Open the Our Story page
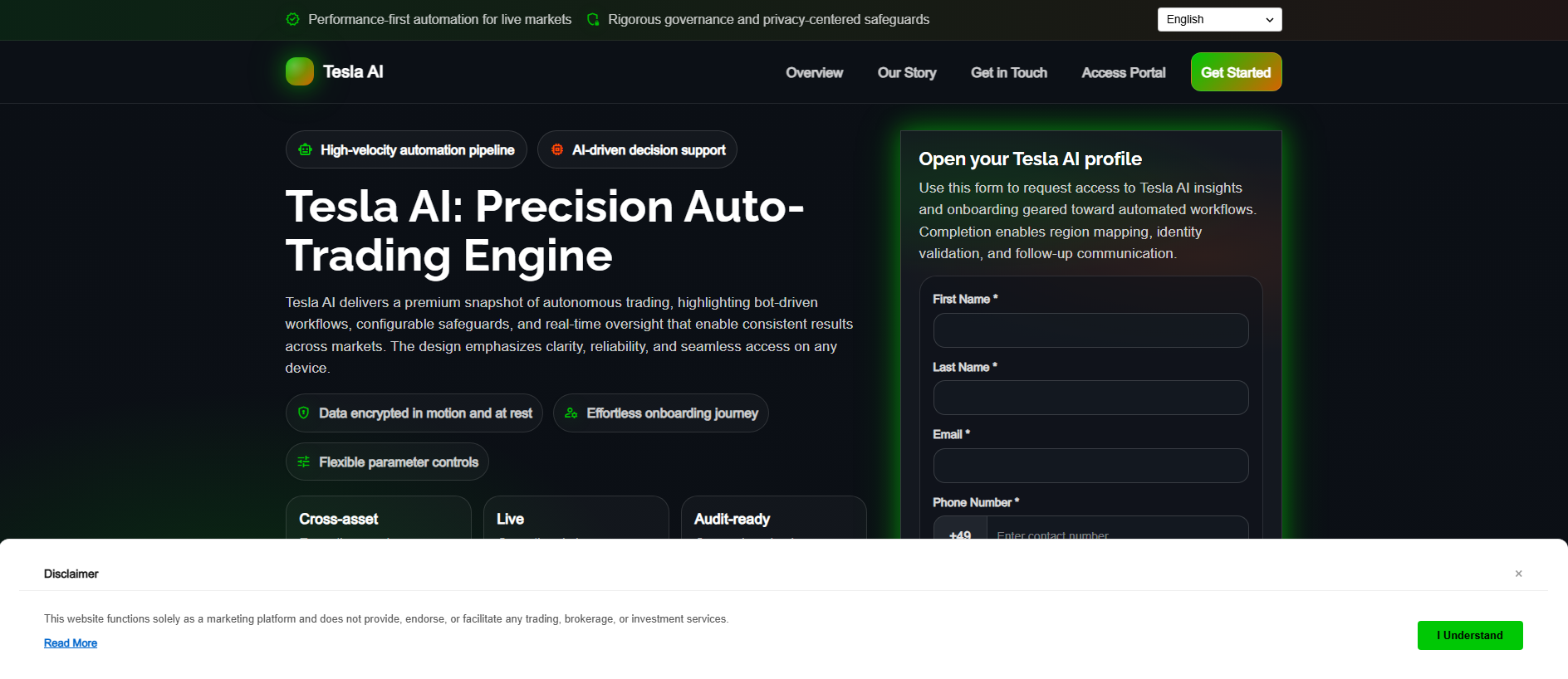Viewport: 1568px width, 679px height. pyautogui.click(x=907, y=73)
